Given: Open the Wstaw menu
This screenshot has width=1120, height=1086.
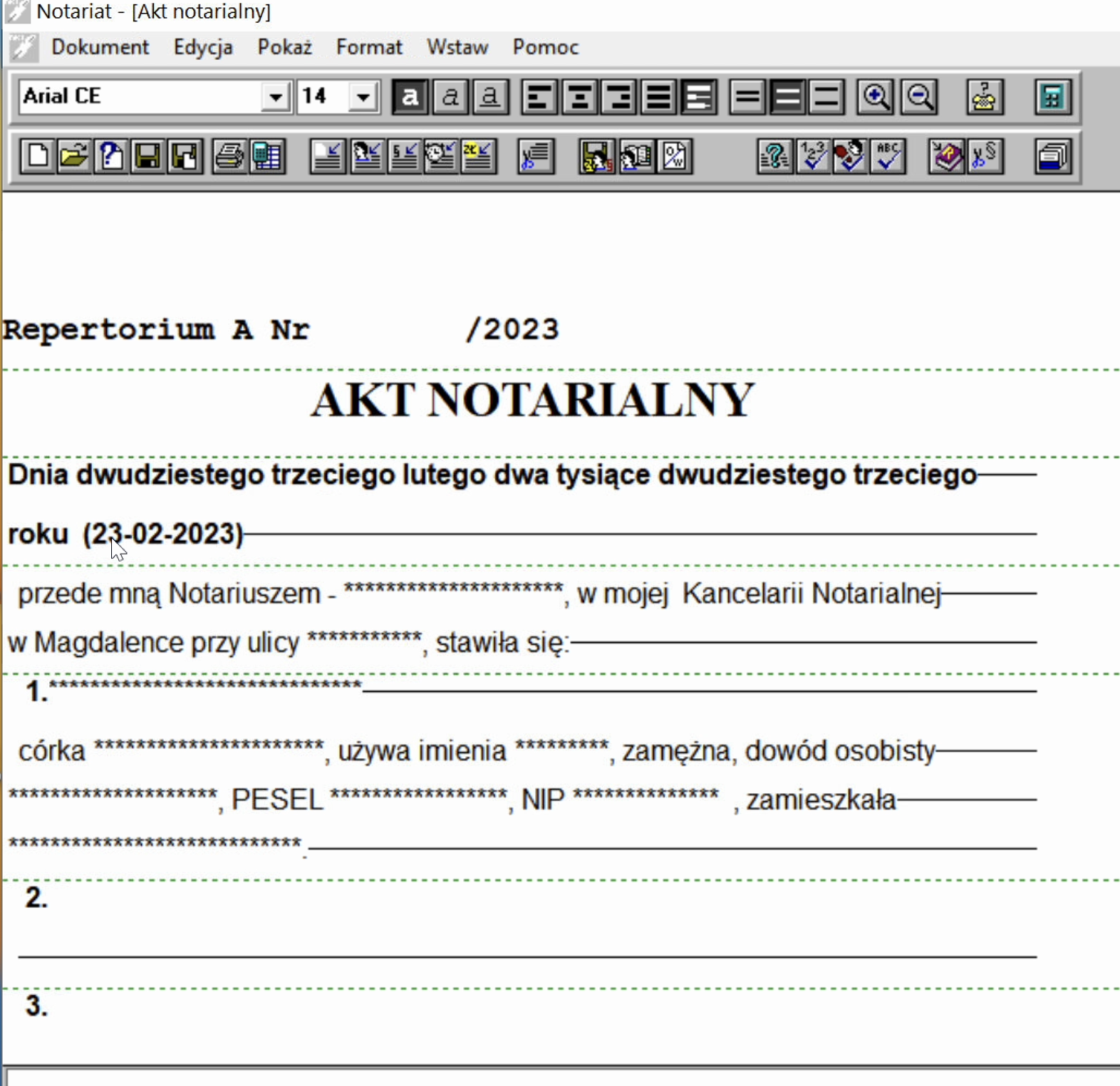Looking at the screenshot, I should point(457,47).
